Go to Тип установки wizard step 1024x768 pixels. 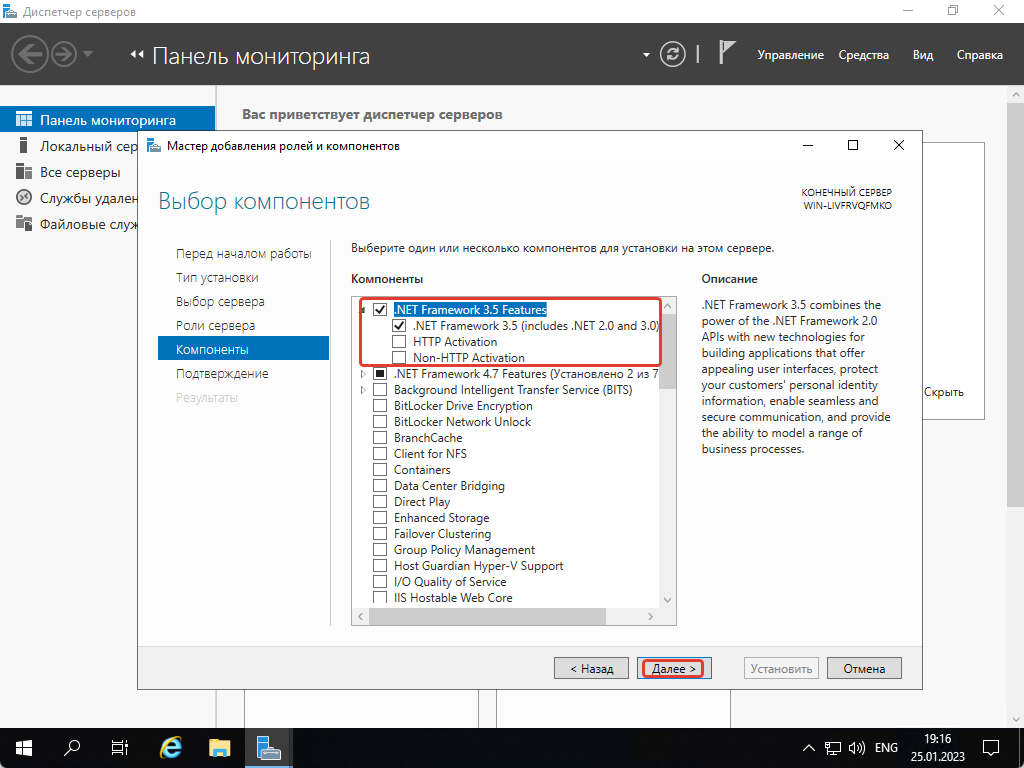pos(217,278)
